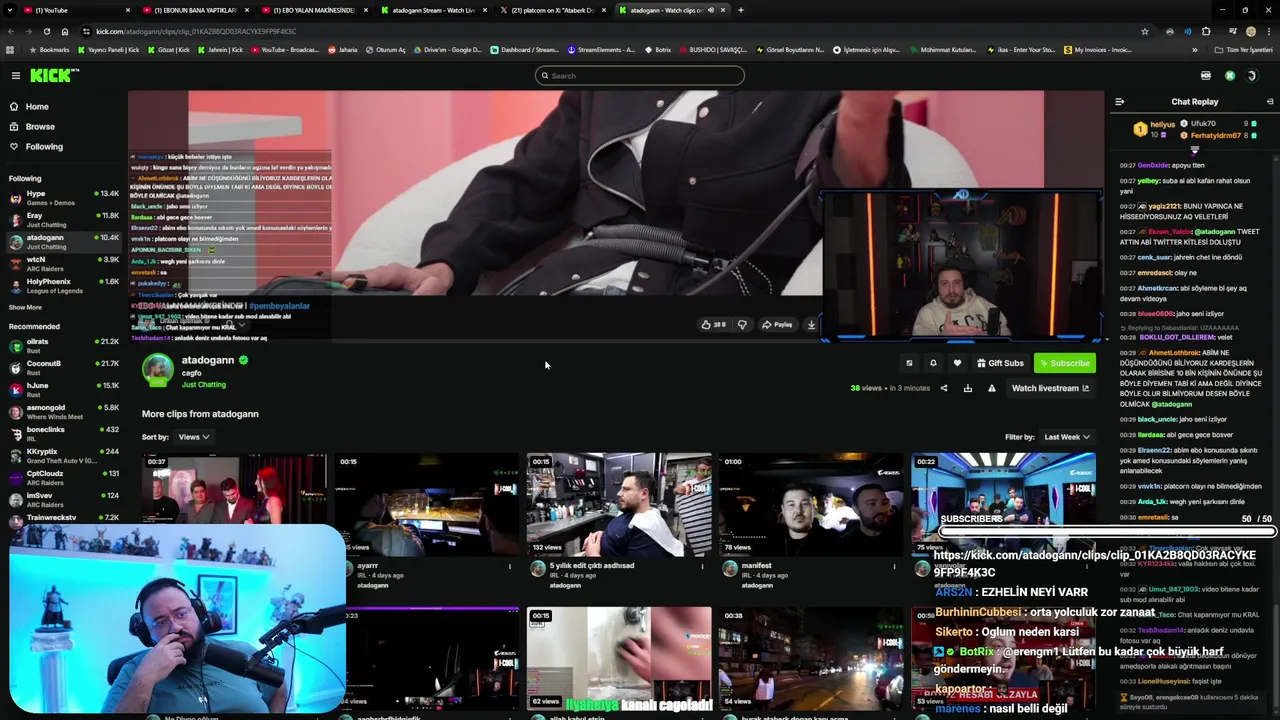Open options menu for ayarrr clip
The width and height of the screenshot is (1280, 720).
click(x=510, y=566)
